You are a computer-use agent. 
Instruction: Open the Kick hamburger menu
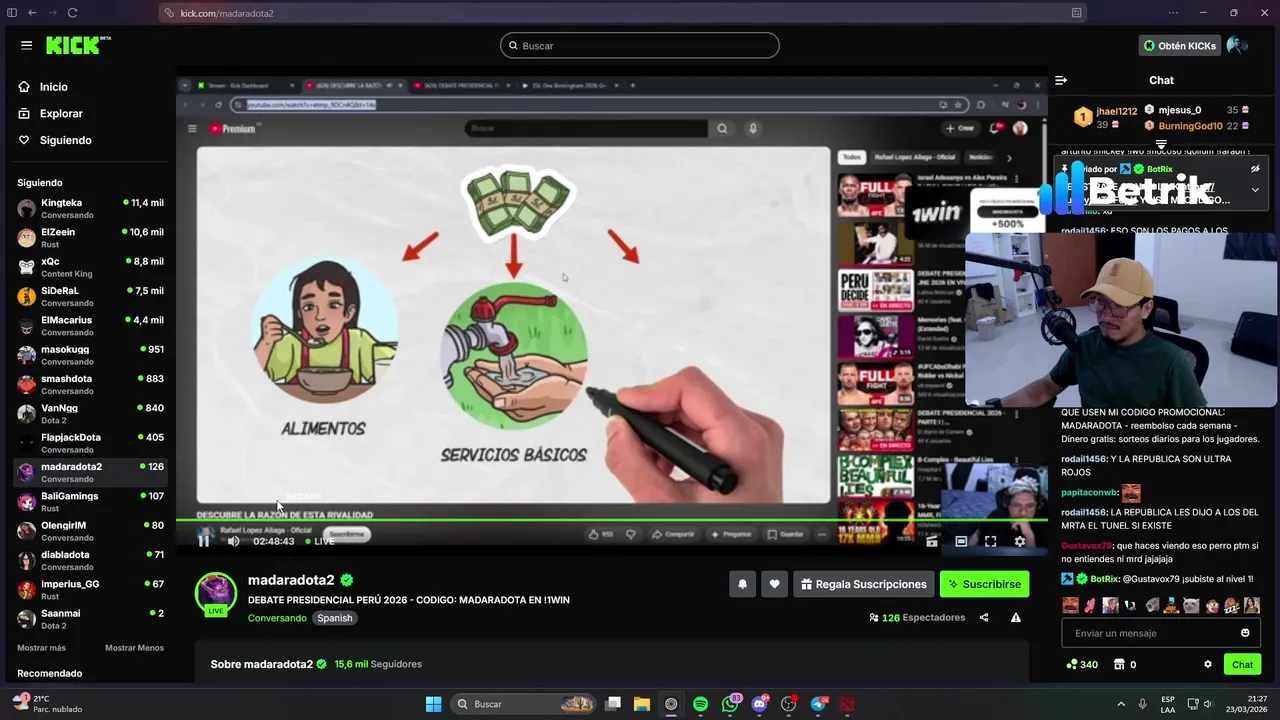pos(26,45)
